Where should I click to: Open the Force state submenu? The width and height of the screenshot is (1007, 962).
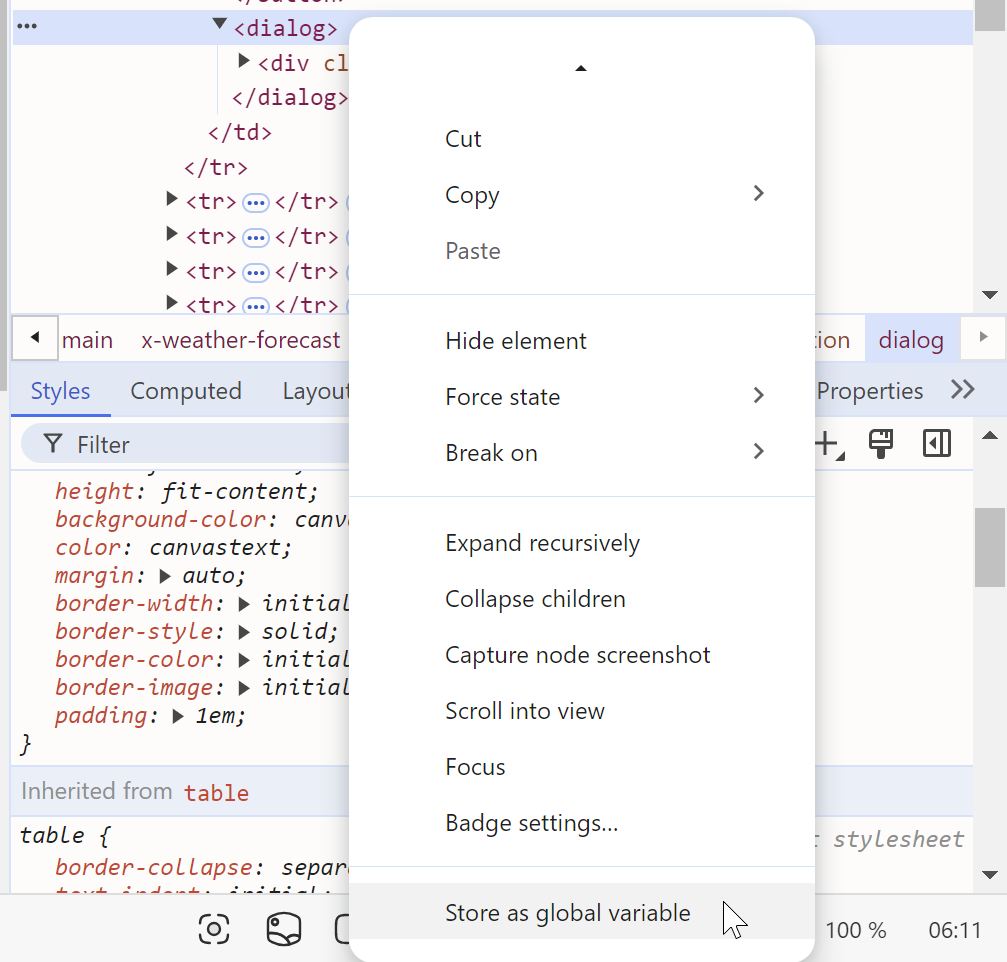(582, 396)
